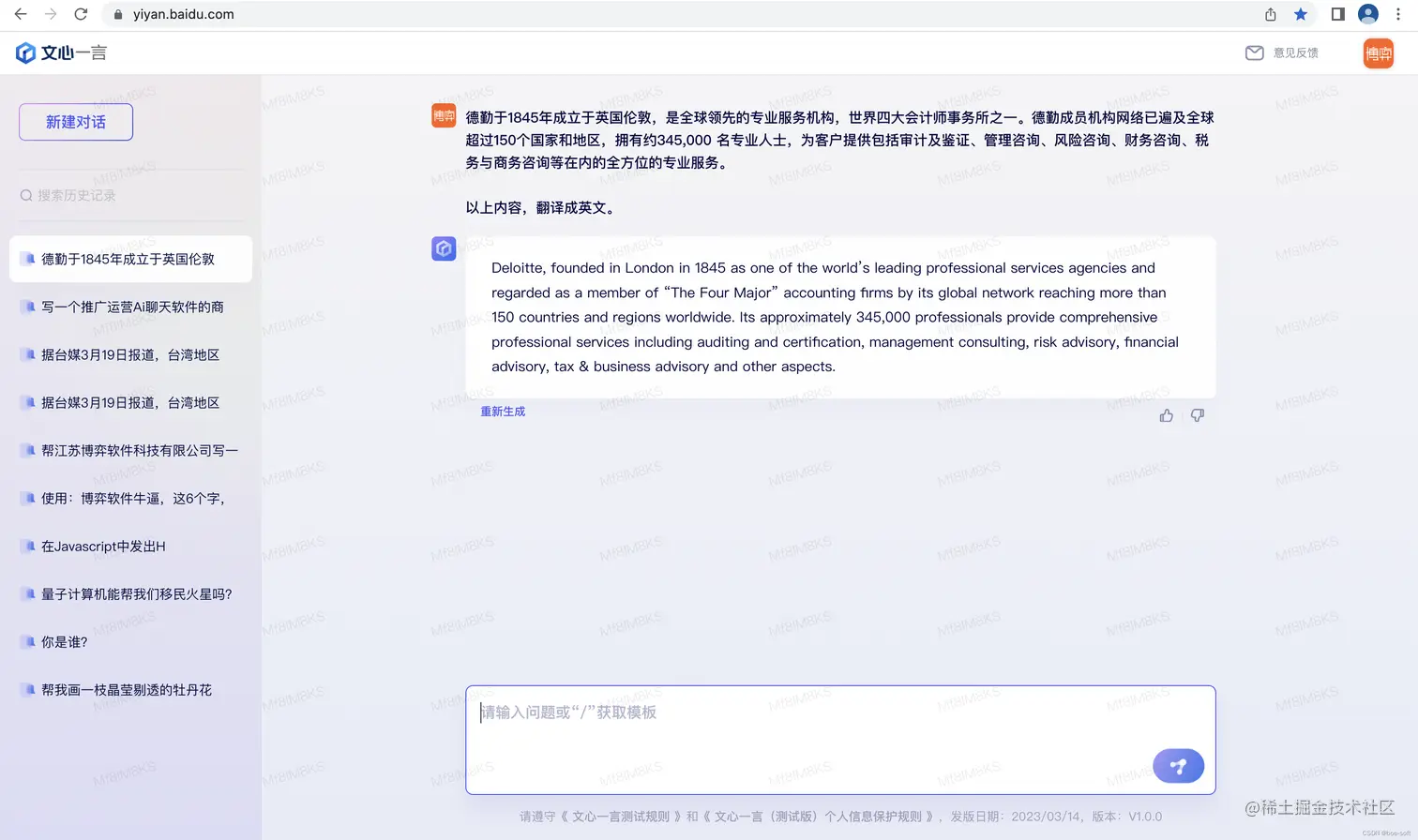The height and width of the screenshot is (840, 1418).
Task: Open history item 帮我画一枝晶莹剔透的牡丹花
Action: (130, 689)
